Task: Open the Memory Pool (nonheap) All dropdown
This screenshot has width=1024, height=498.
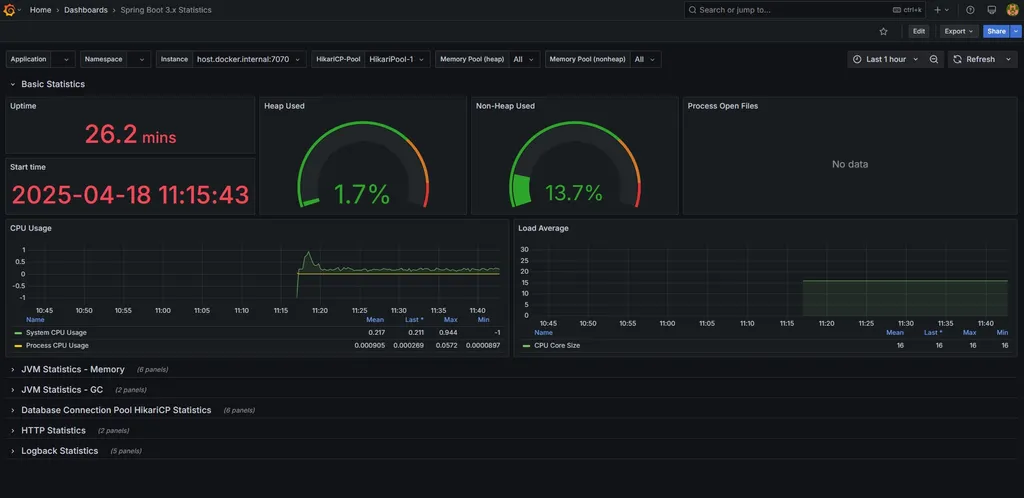Action: coord(645,59)
